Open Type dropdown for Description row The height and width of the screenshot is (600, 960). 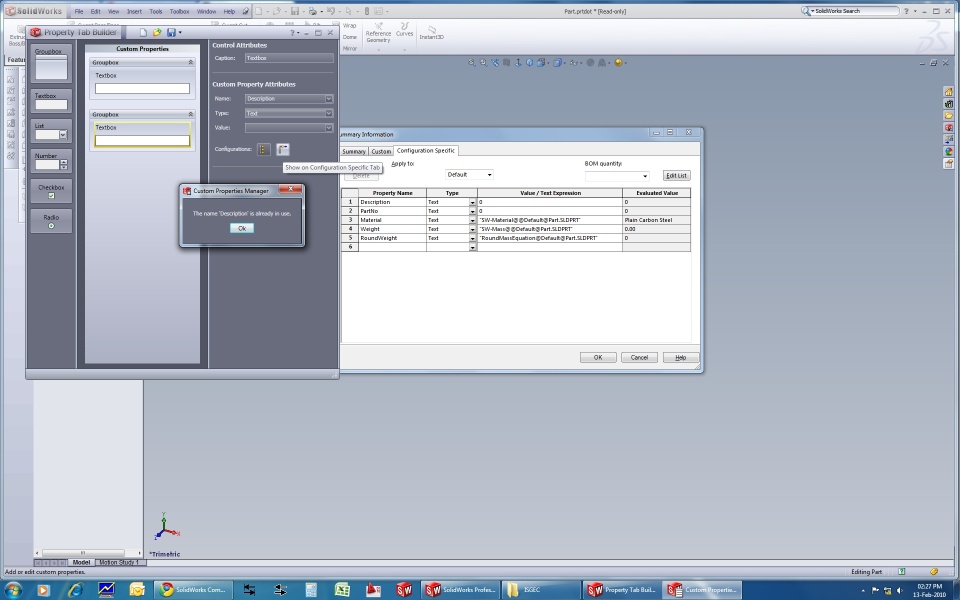[472, 202]
